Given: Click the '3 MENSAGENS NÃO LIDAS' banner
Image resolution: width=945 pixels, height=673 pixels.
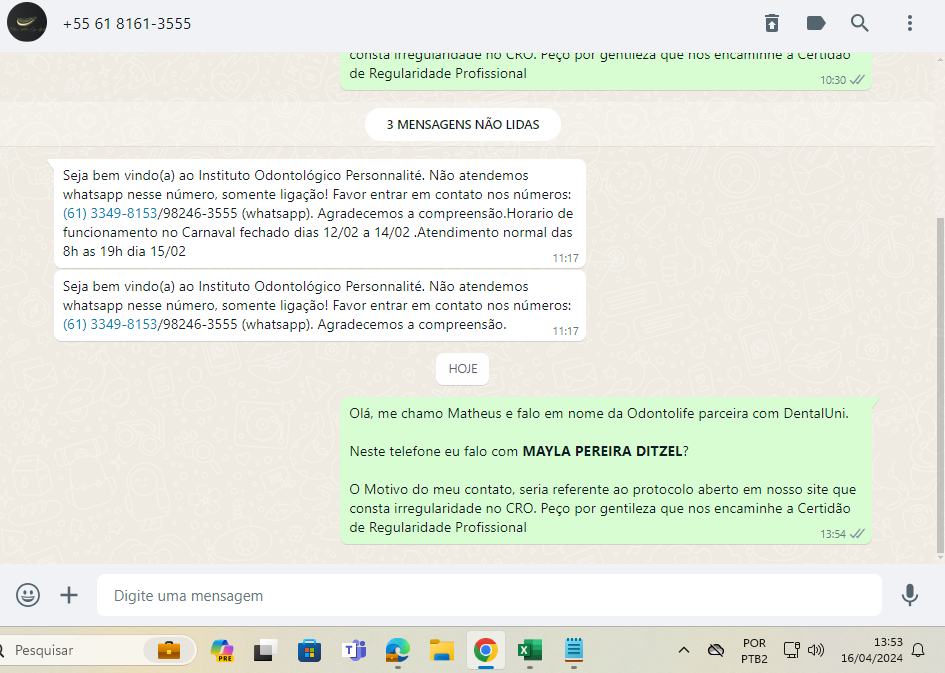Looking at the screenshot, I should click(462, 125).
